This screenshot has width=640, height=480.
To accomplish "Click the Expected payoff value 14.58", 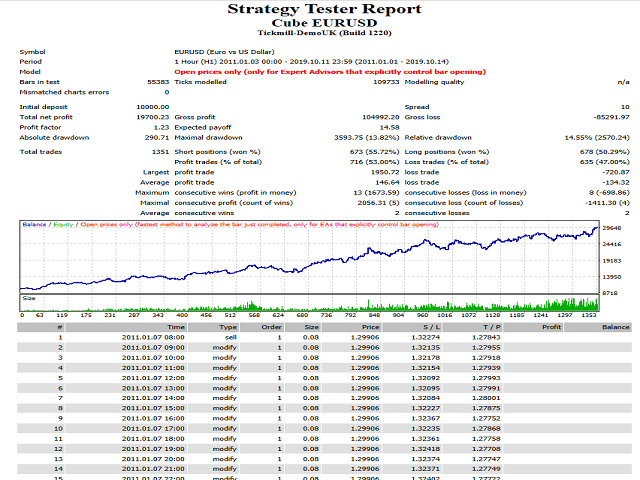I will pyautogui.click(x=389, y=127).
